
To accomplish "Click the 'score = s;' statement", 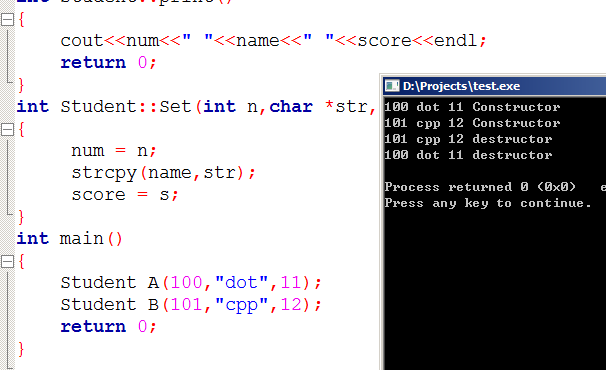I will (124, 194).
